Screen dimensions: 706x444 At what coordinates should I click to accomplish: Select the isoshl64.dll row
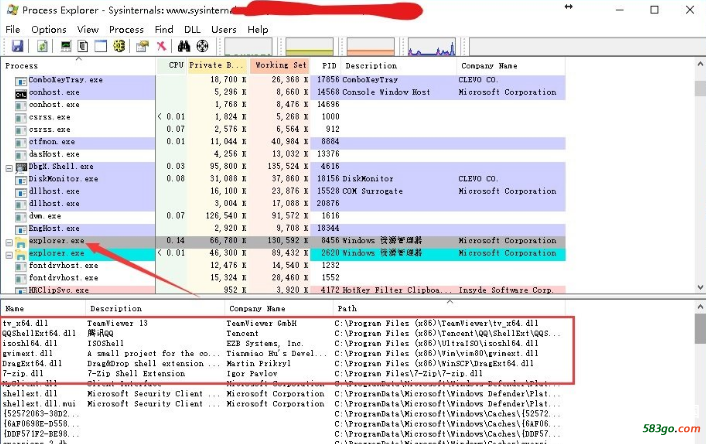pyautogui.click(x=284, y=344)
